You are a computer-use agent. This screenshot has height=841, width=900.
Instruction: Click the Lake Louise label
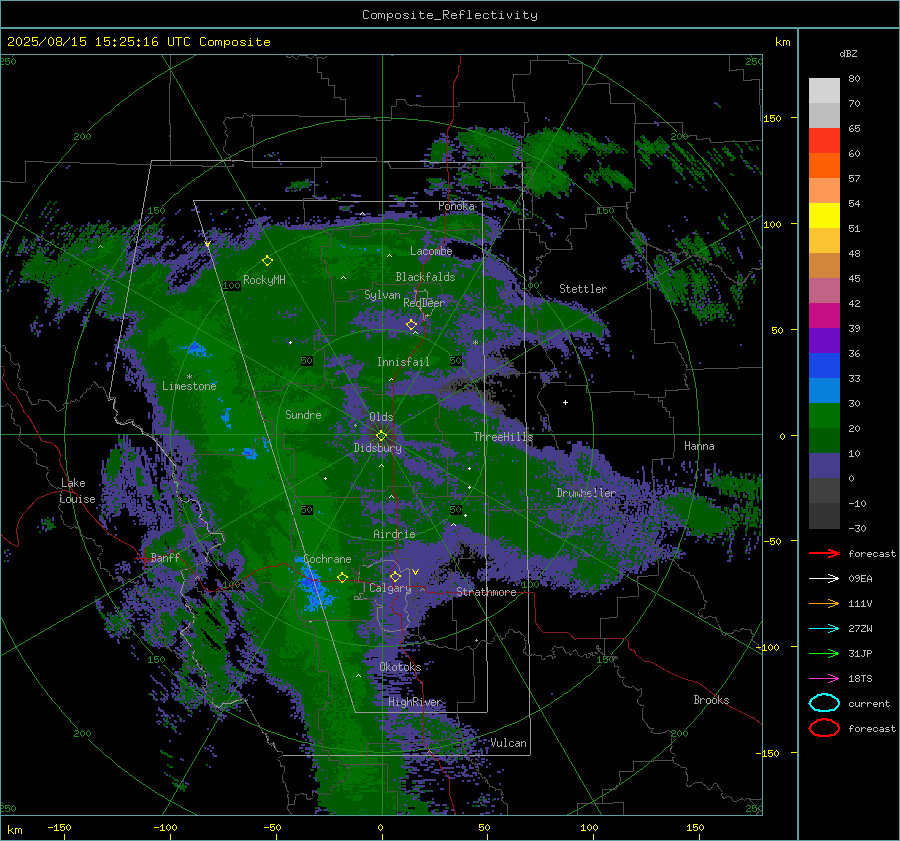(x=77, y=491)
